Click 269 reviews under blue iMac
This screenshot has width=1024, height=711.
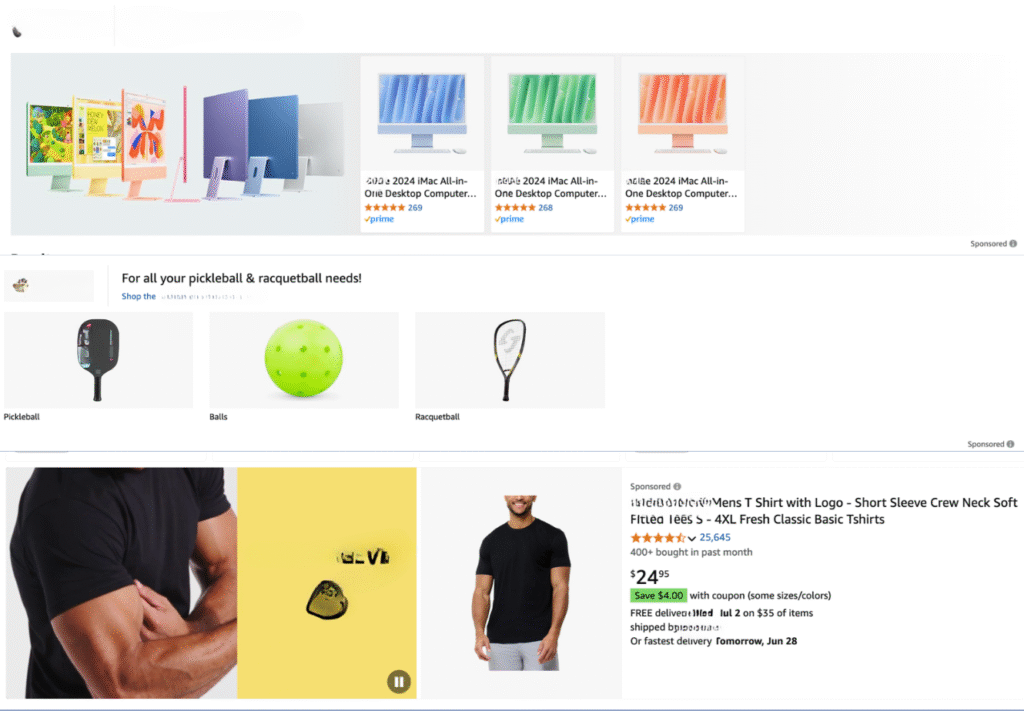[x=415, y=208]
